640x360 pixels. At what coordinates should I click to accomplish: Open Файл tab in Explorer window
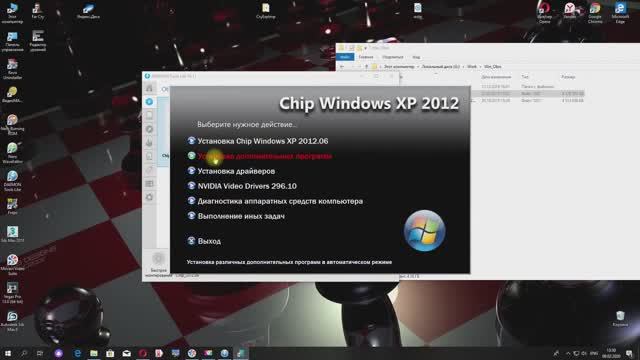click(345, 57)
